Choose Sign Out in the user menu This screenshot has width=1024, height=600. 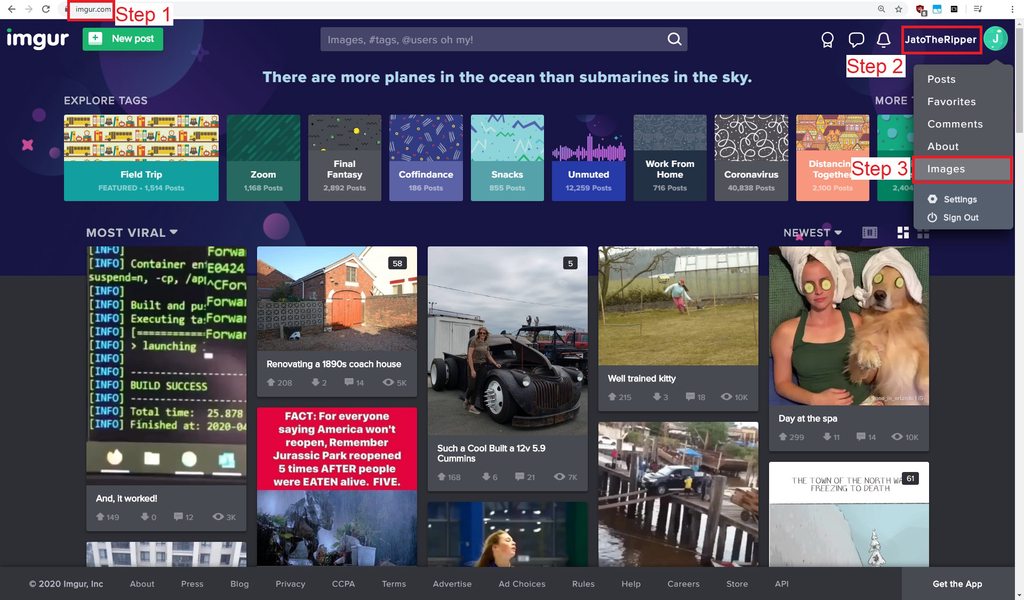click(961, 217)
